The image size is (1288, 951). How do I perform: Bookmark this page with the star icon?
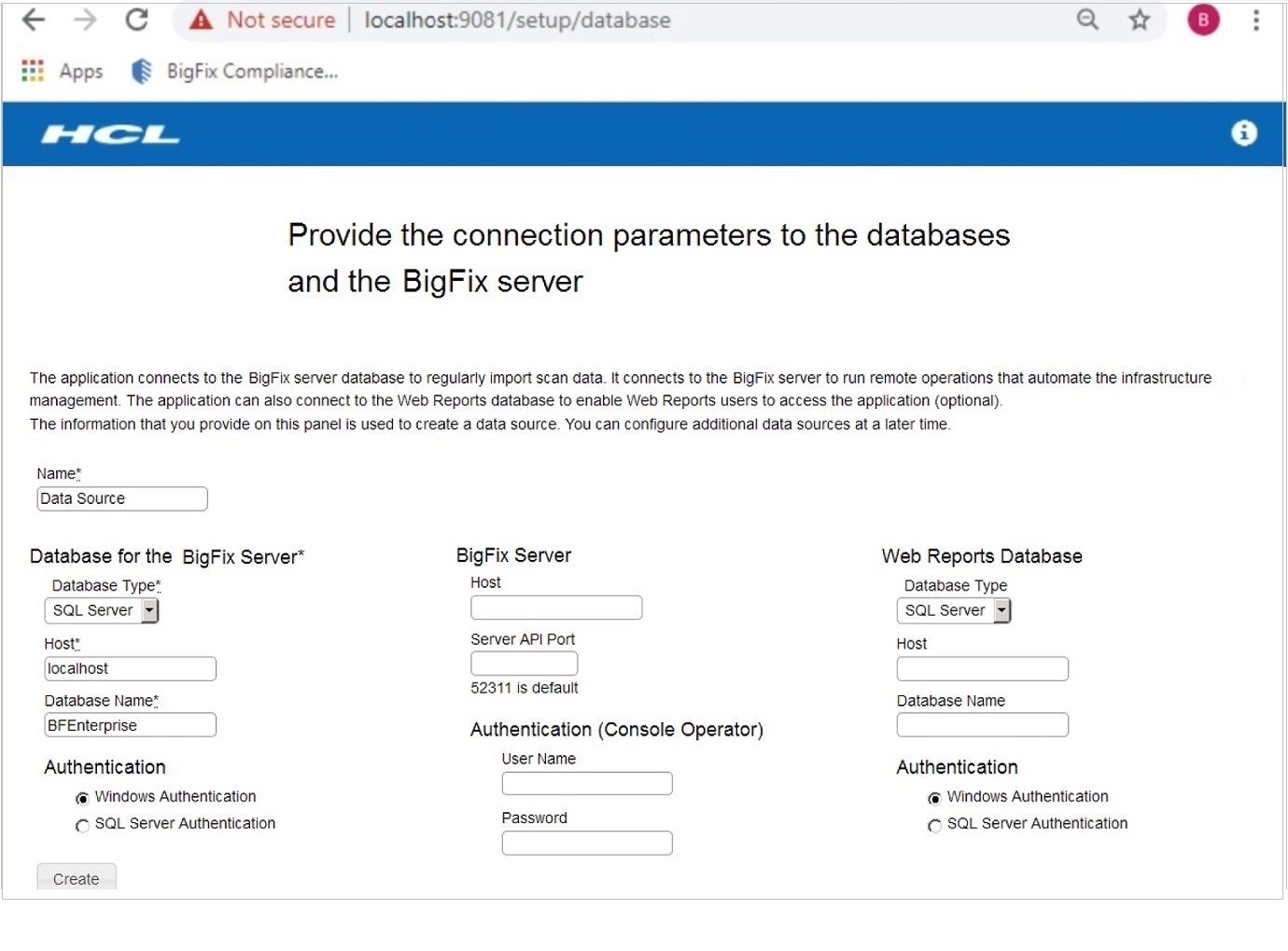click(x=1140, y=20)
